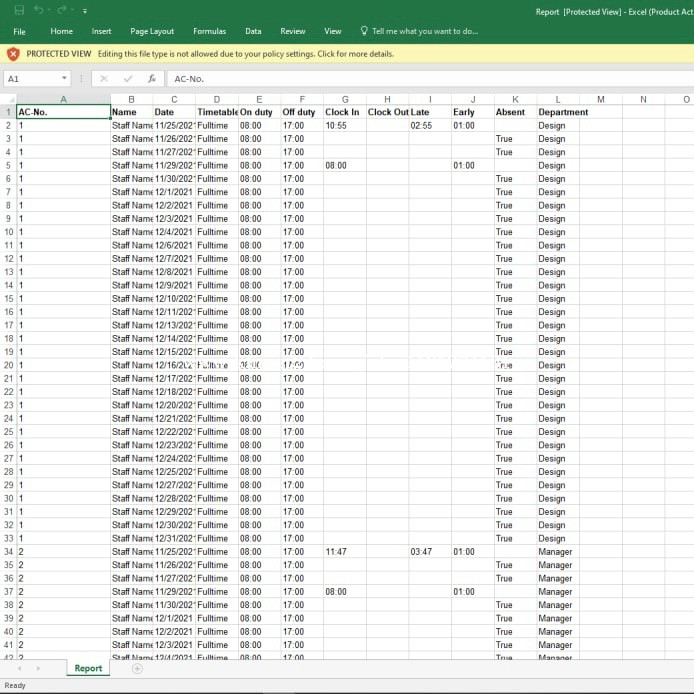This screenshot has width=694, height=694.
Task: Click the Save icon in the title bar
Action: point(18,11)
